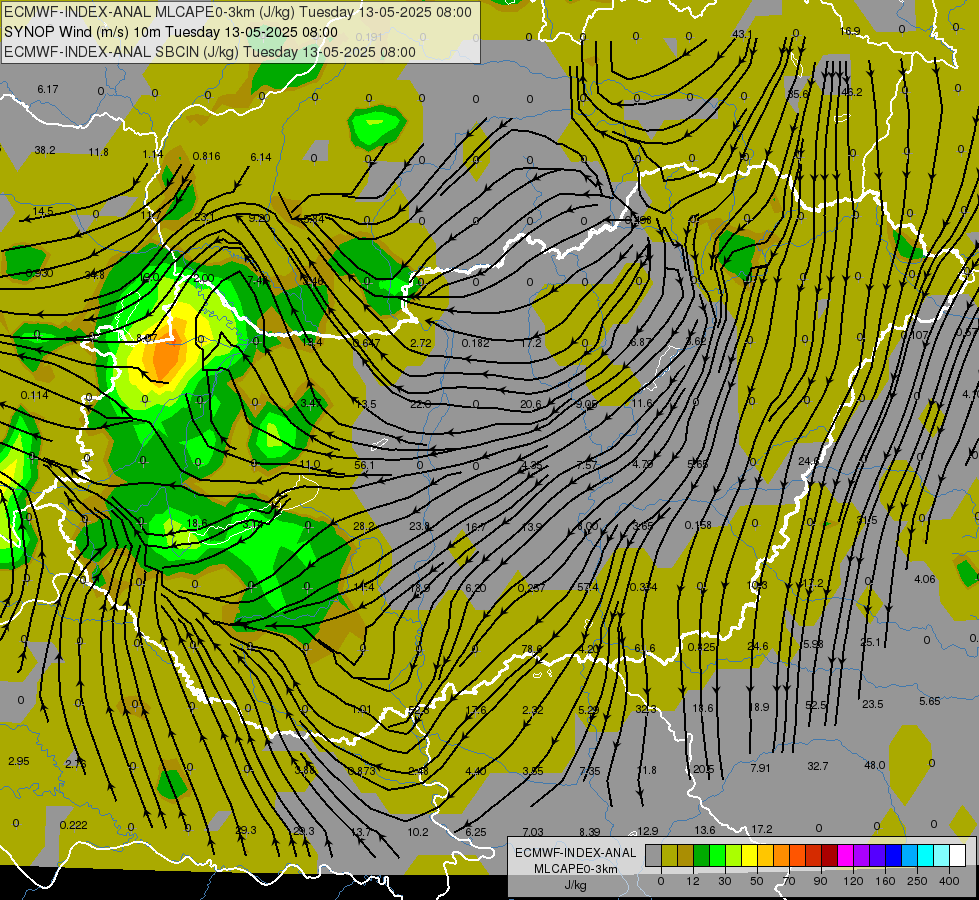Click the map value 0.114

(x=34, y=395)
